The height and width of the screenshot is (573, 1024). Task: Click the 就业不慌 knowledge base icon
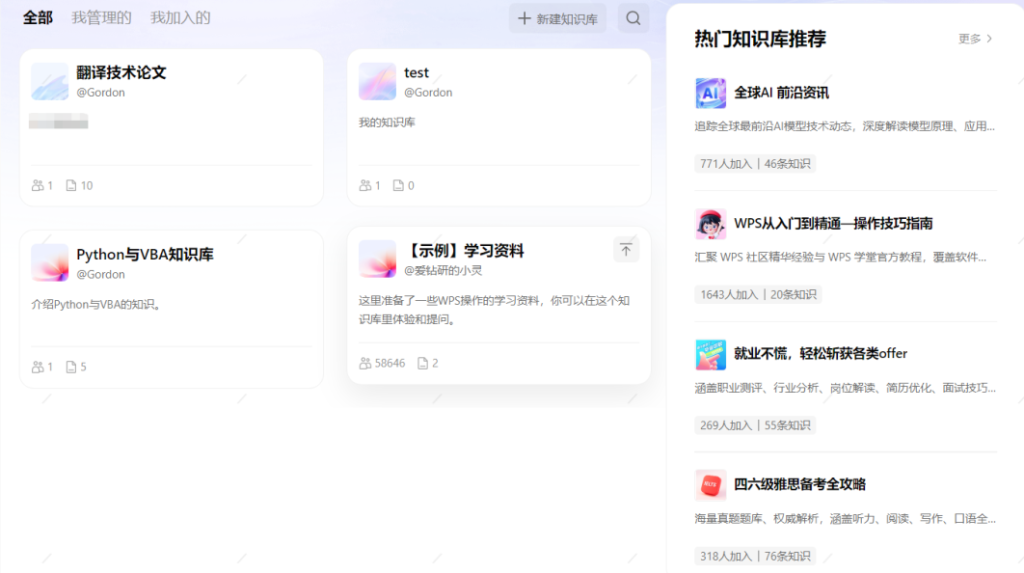click(711, 354)
